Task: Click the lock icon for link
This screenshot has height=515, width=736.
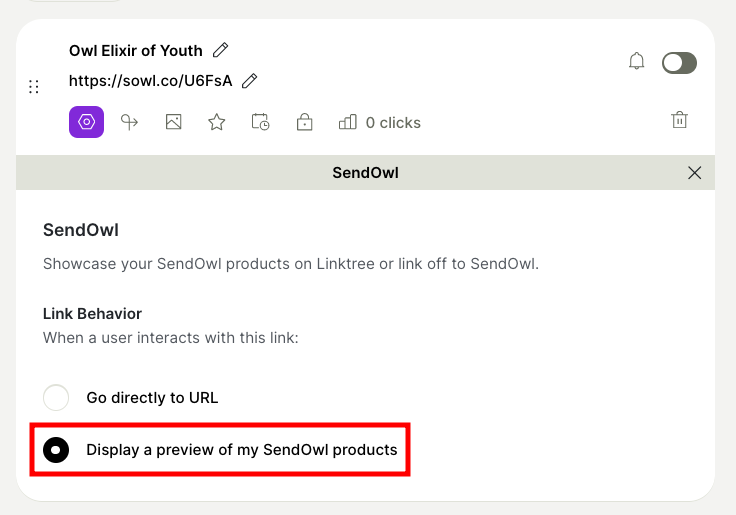Action: [304, 122]
